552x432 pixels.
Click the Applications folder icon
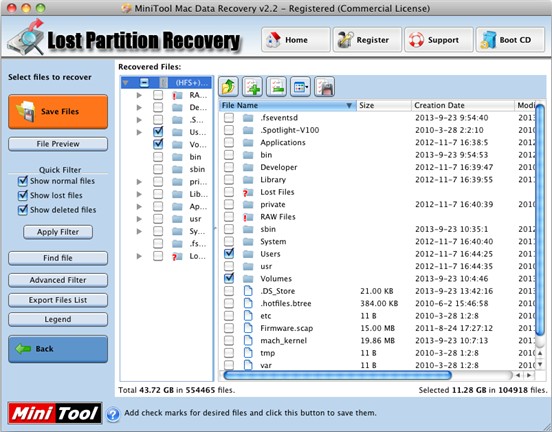[x=248, y=143]
